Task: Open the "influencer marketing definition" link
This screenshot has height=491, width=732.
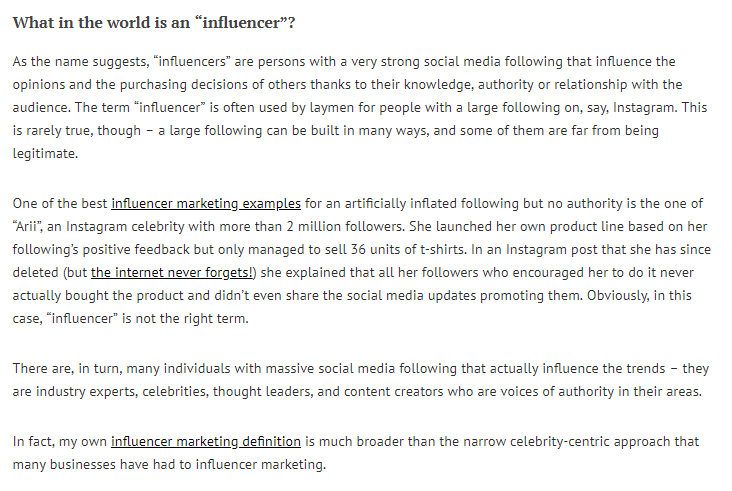Action: coord(206,442)
